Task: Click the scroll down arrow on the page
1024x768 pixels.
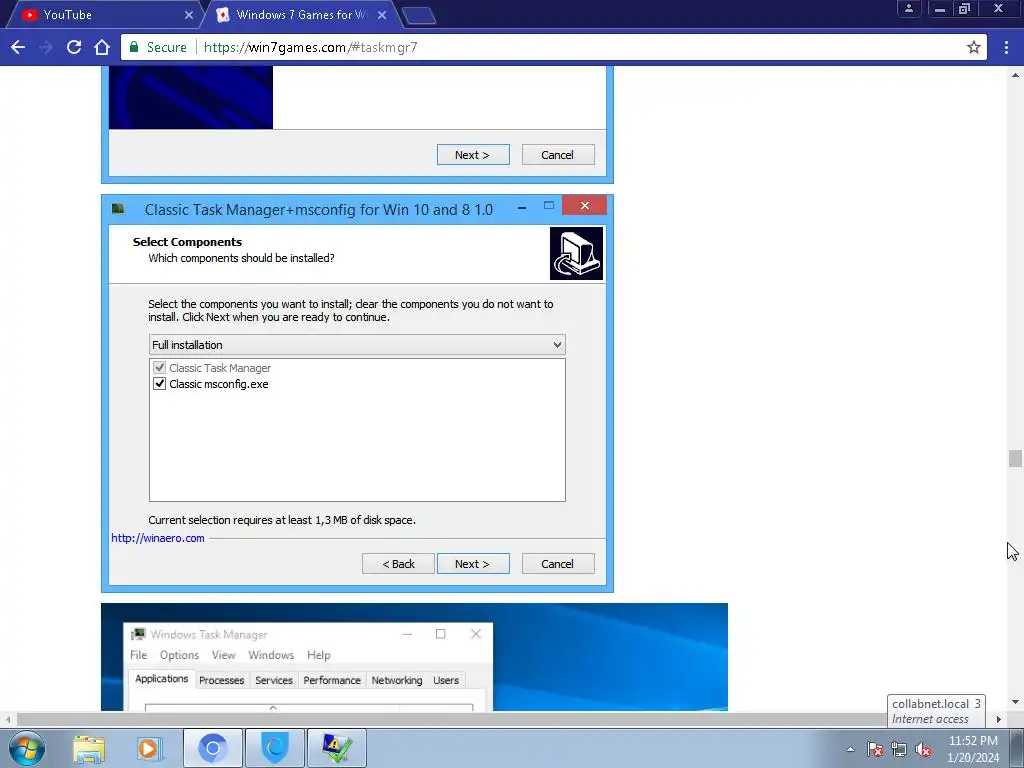Action: point(1015,702)
